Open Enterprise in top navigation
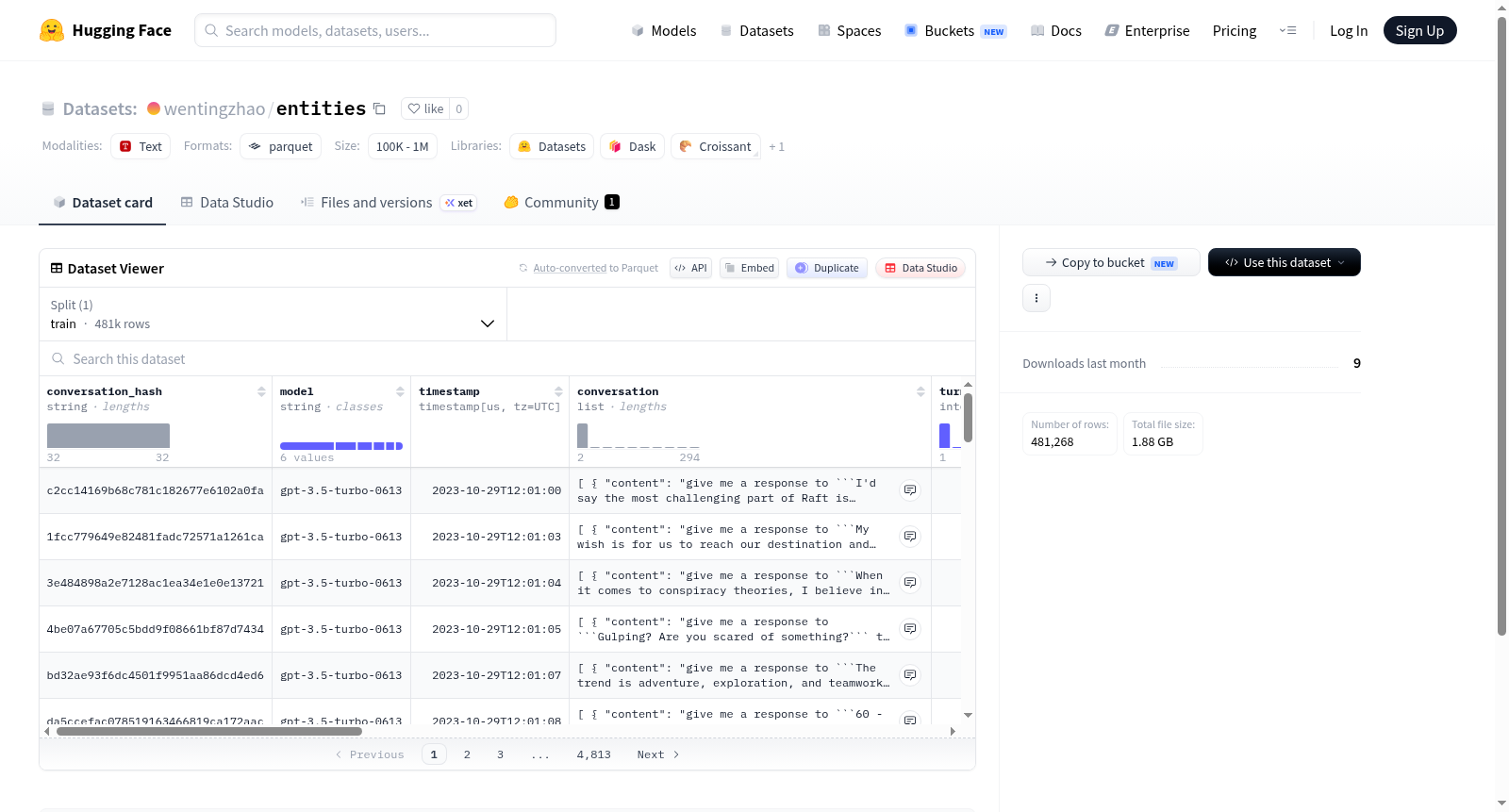Screen dimensions: 1509x812 1147,31
